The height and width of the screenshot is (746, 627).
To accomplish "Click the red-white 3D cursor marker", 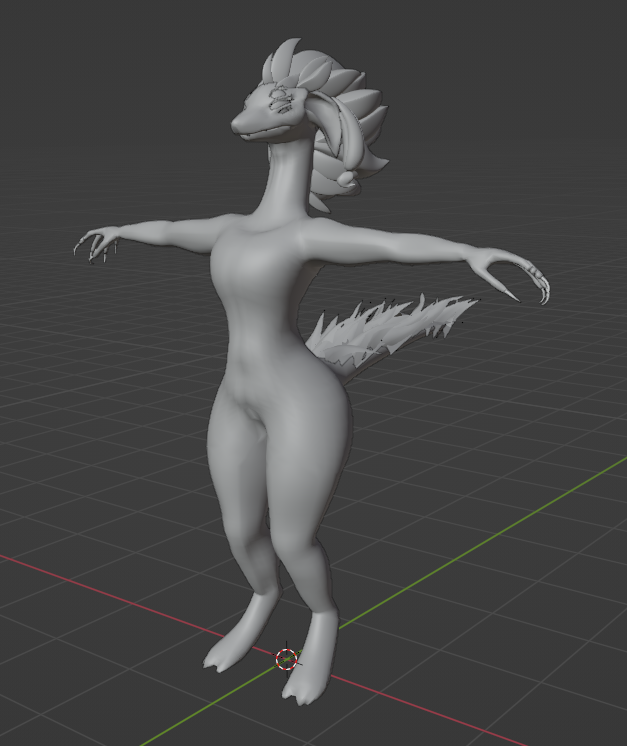I will tap(287, 659).
